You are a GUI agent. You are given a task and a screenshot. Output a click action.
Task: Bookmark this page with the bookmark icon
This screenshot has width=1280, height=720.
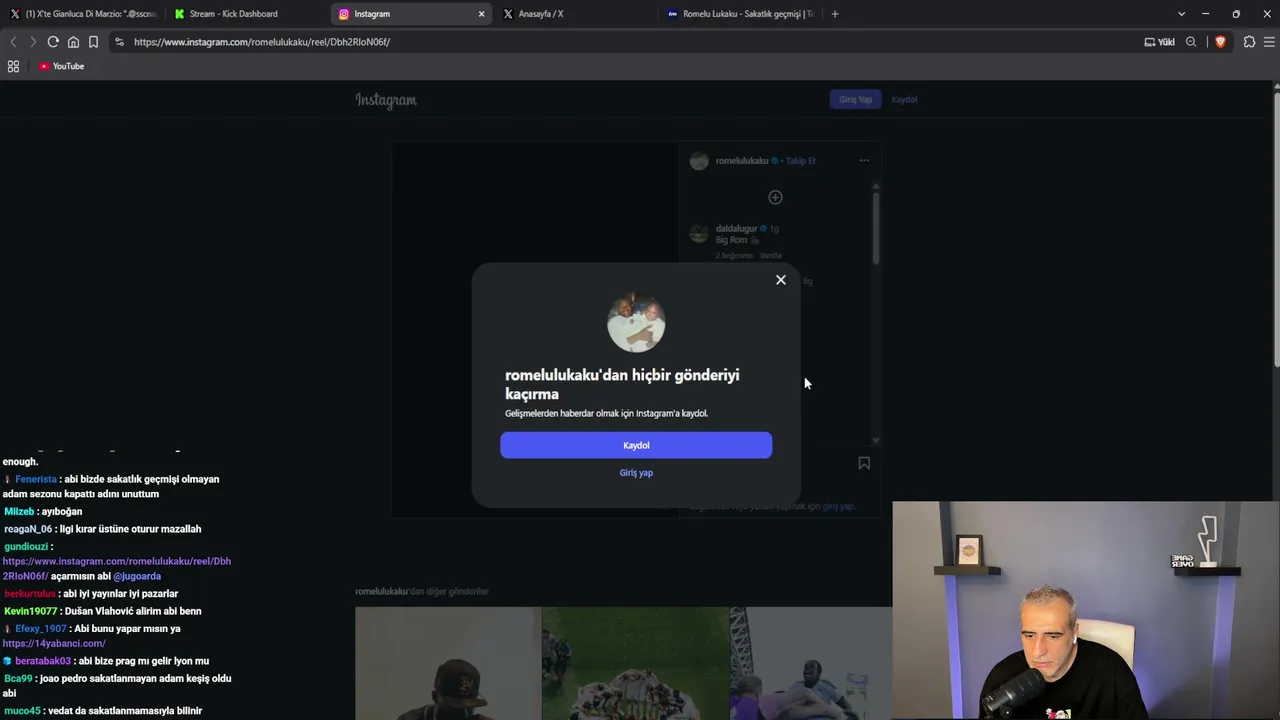pyautogui.click(x=93, y=42)
